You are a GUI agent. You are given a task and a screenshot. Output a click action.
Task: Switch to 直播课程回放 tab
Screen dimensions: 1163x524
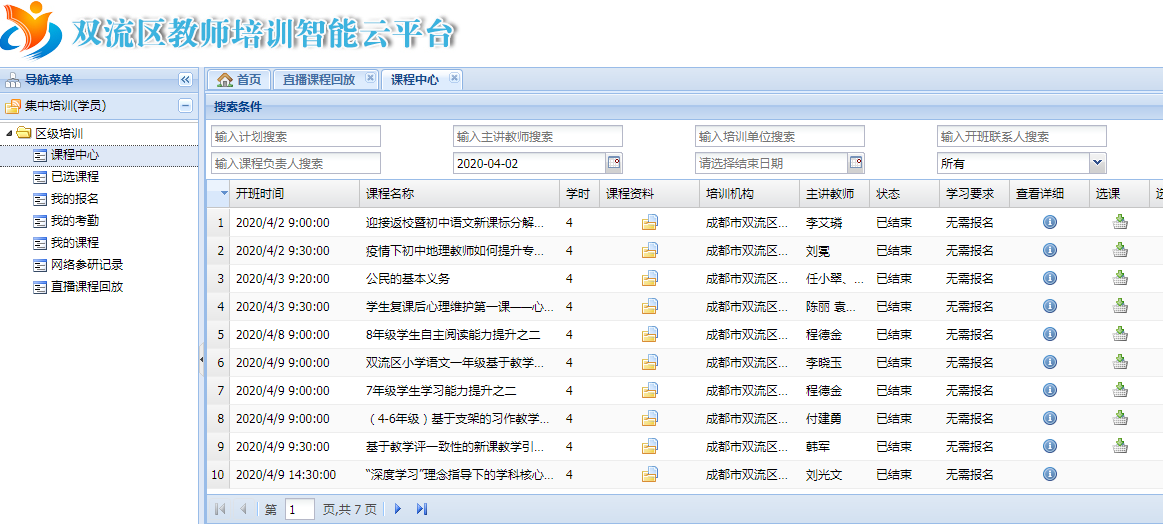point(318,80)
